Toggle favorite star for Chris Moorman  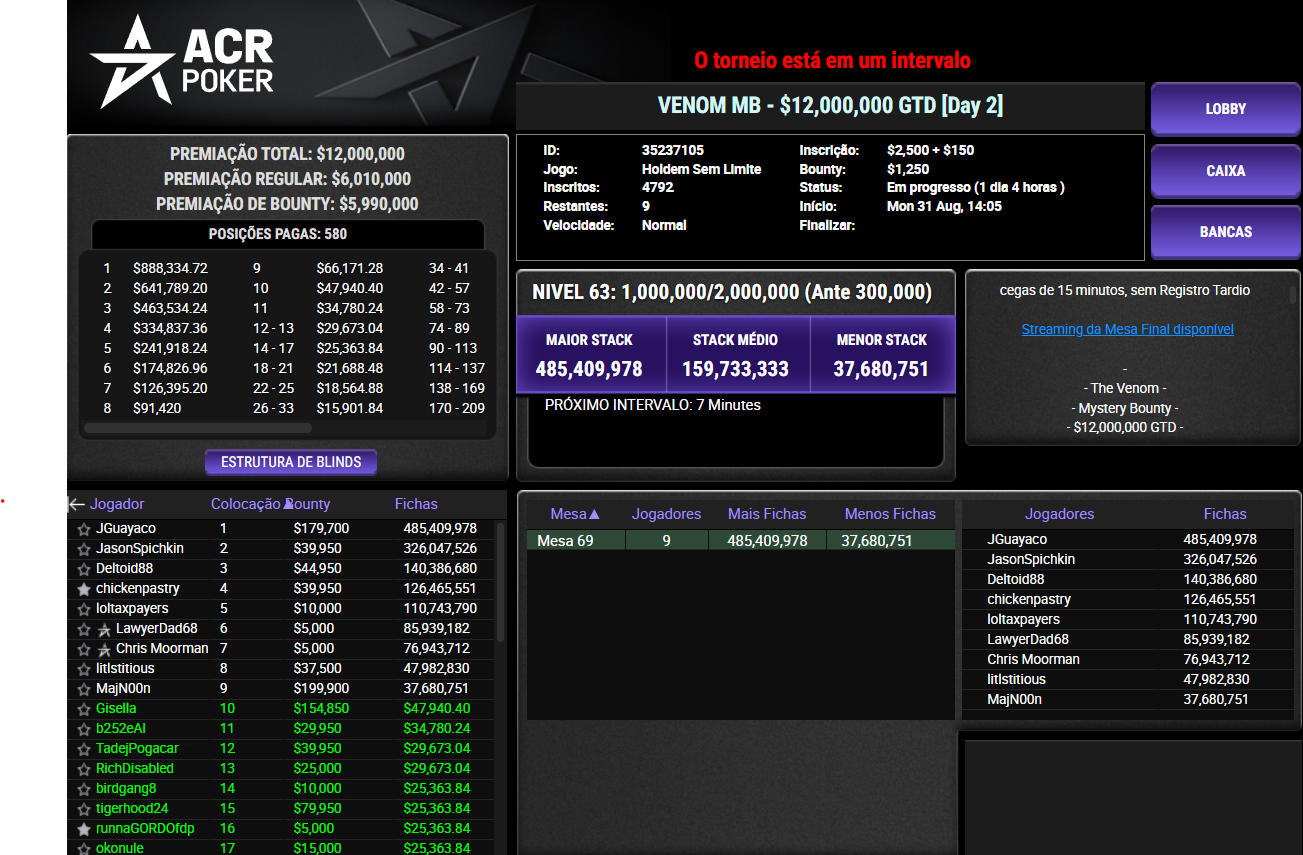tap(84, 649)
